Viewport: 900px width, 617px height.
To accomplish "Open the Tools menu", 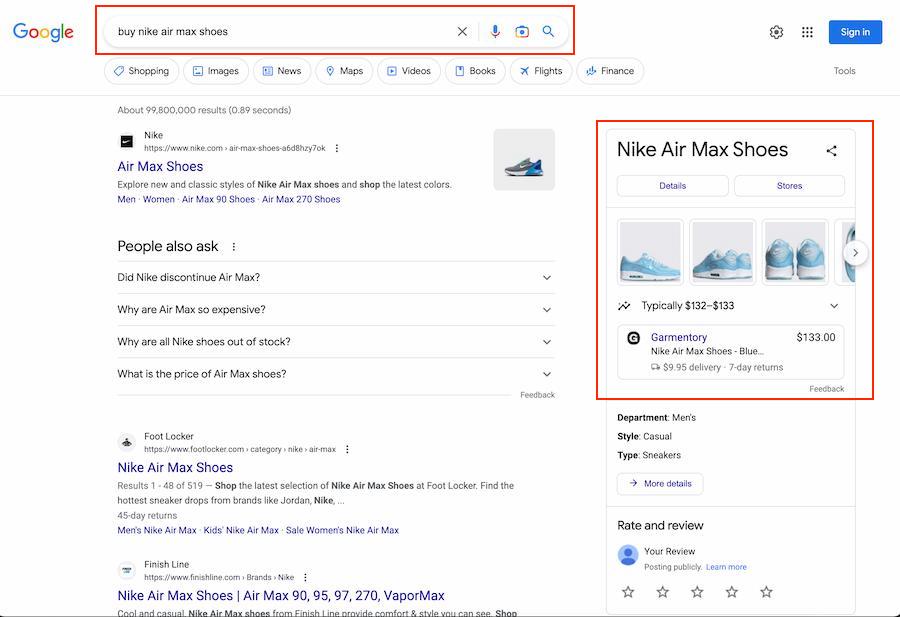I will pyautogui.click(x=844, y=71).
